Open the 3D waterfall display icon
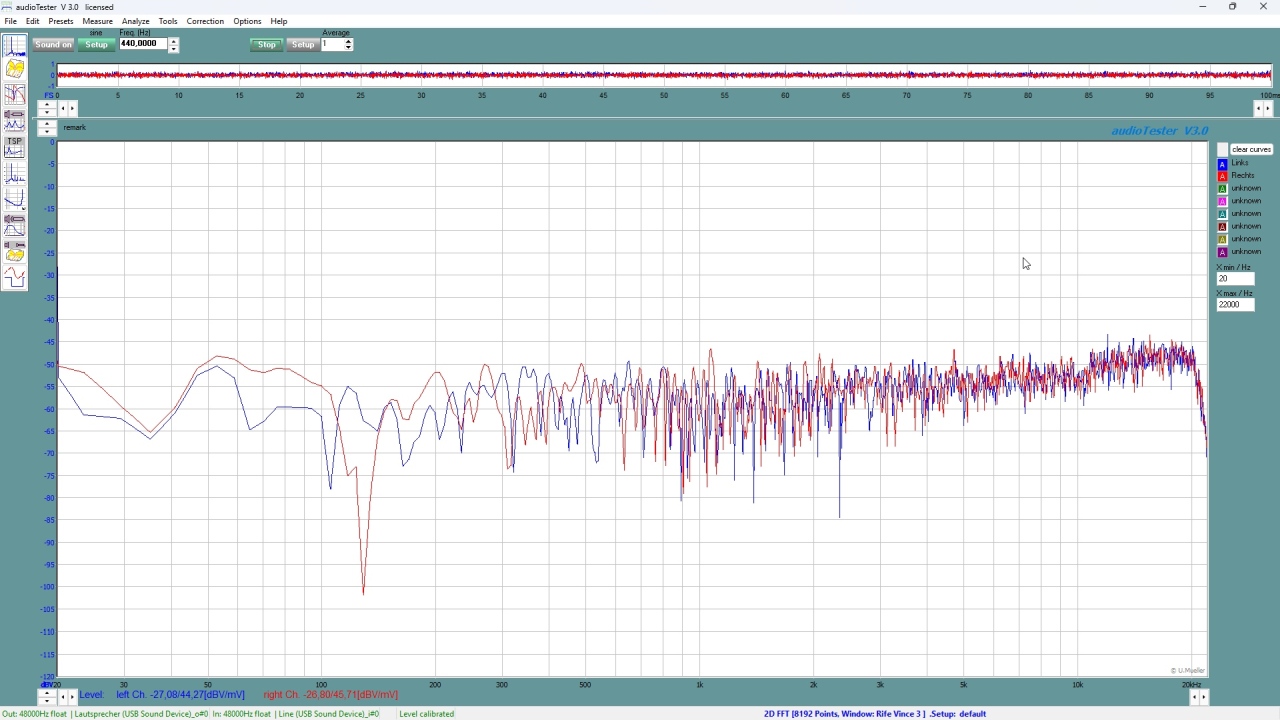1280x720 pixels. 14,69
